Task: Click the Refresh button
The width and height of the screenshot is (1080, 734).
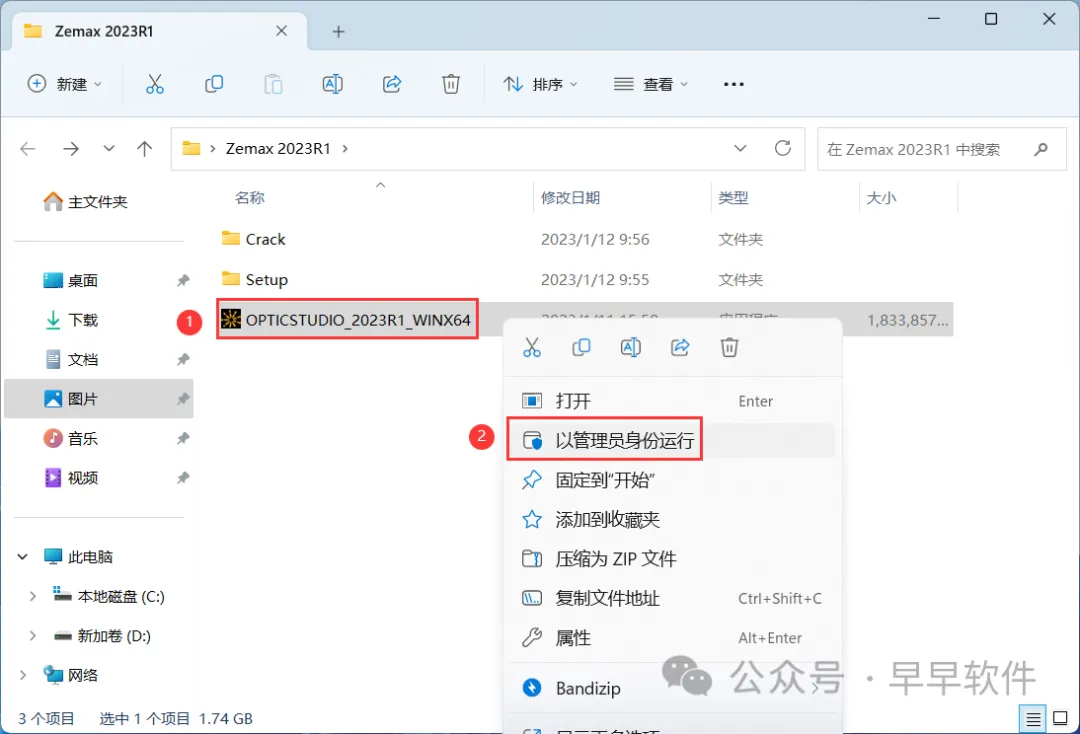Action: (783, 149)
